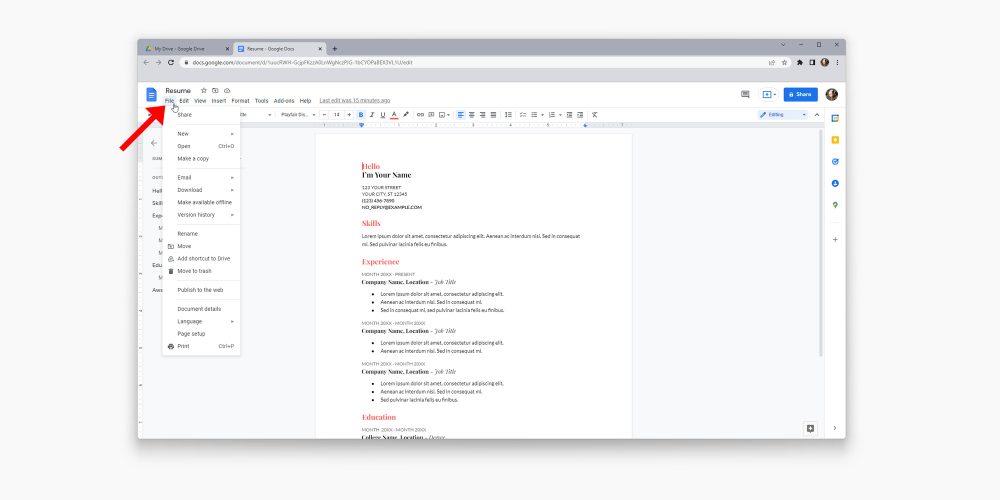This screenshot has width=1000, height=500.
Task: Select 'Make available offline' in the File menu
Action: coord(204,202)
